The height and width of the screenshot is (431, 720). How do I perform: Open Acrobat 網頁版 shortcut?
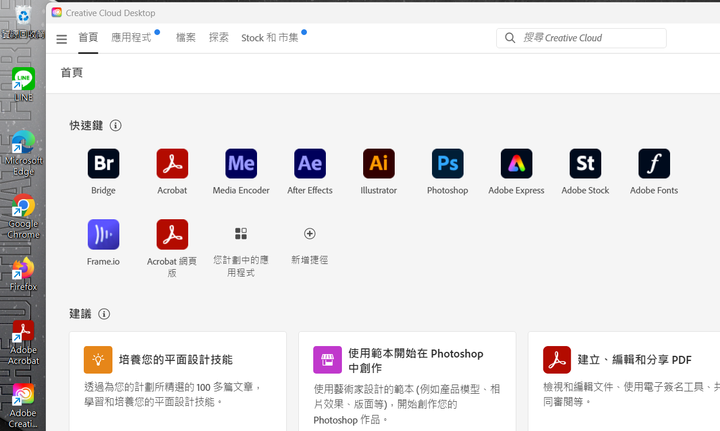172,235
